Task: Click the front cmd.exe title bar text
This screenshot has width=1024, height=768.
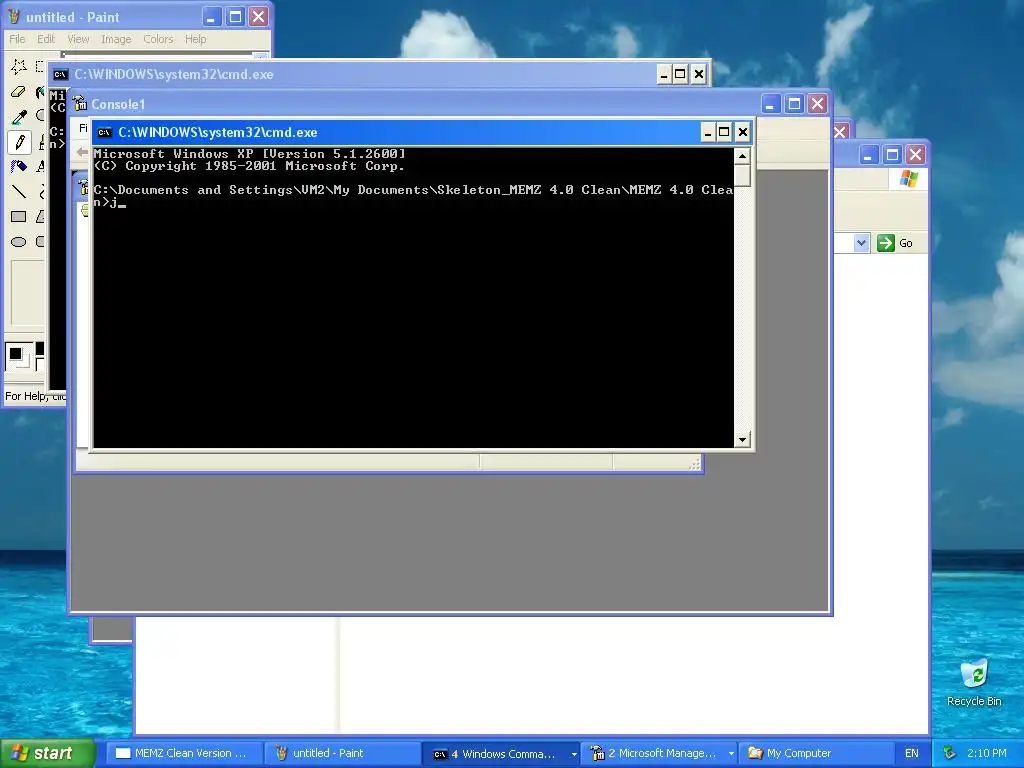Action: click(217, 133)
